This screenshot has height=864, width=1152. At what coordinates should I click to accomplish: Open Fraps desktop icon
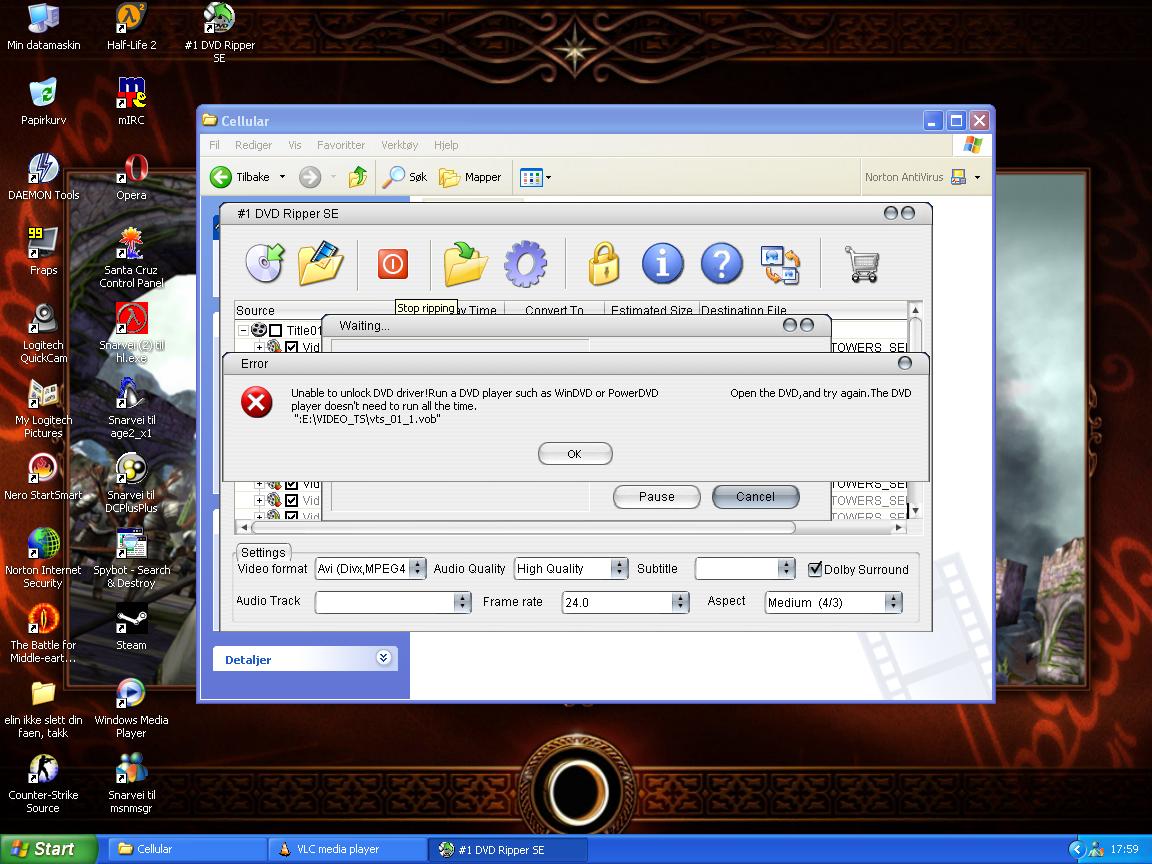point(43,251)
